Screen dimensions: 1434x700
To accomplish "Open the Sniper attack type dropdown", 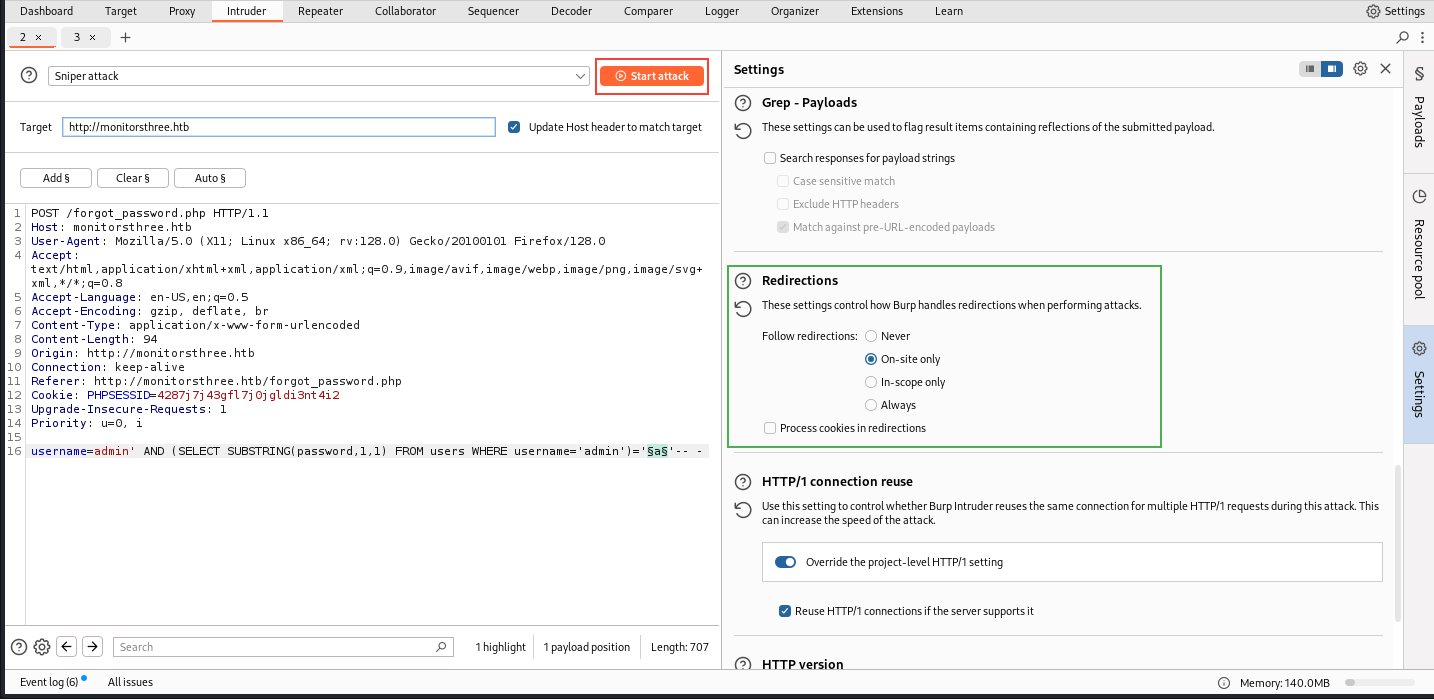I will pyautogui.click(x=318, y=76).
